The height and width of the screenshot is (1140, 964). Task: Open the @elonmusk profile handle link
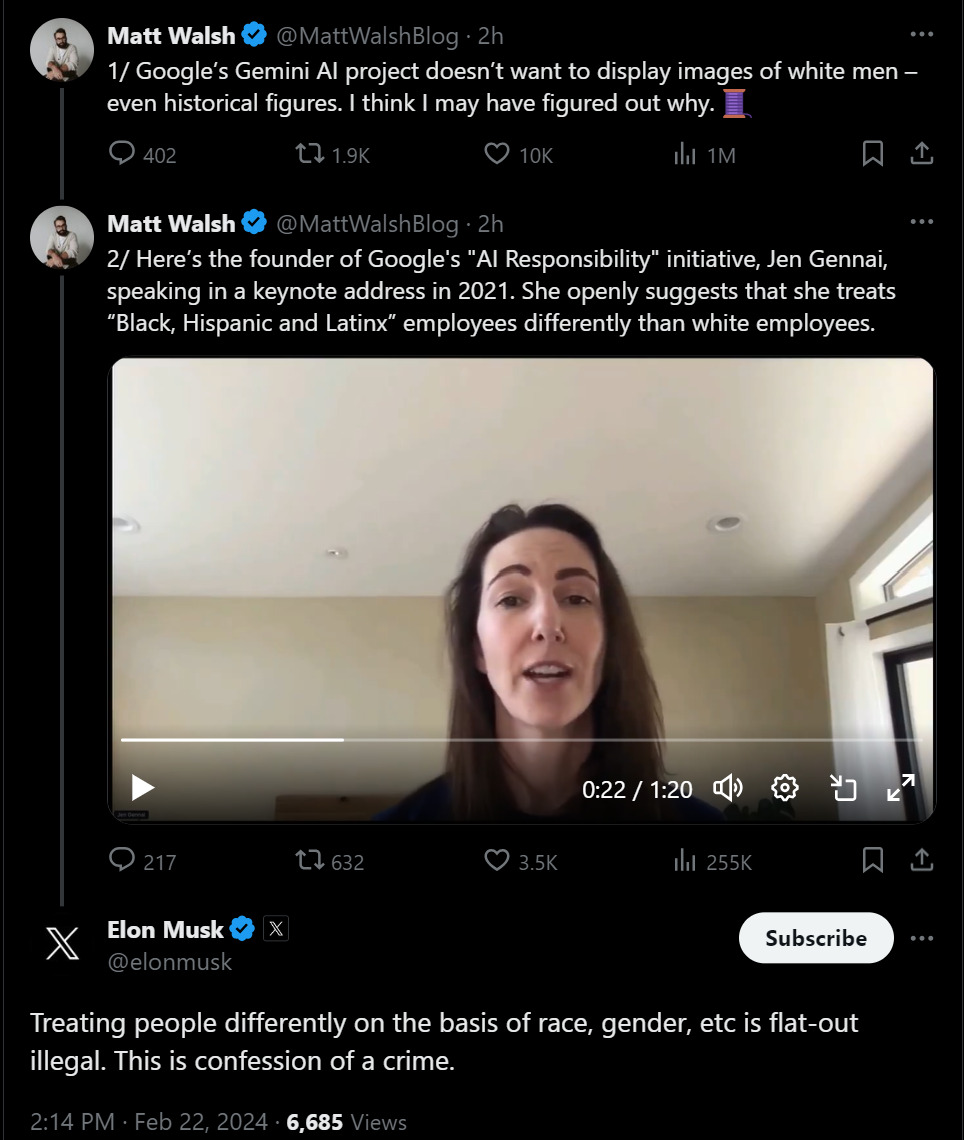(x=169, y=962)
